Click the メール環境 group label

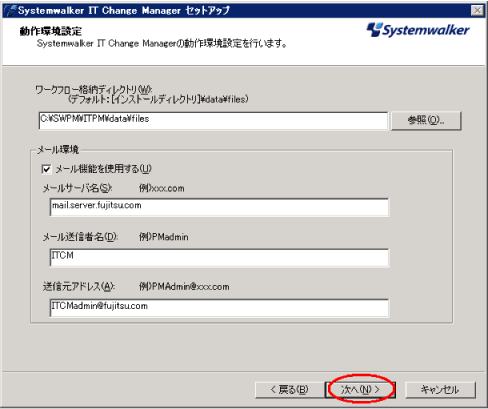(58, 150)
